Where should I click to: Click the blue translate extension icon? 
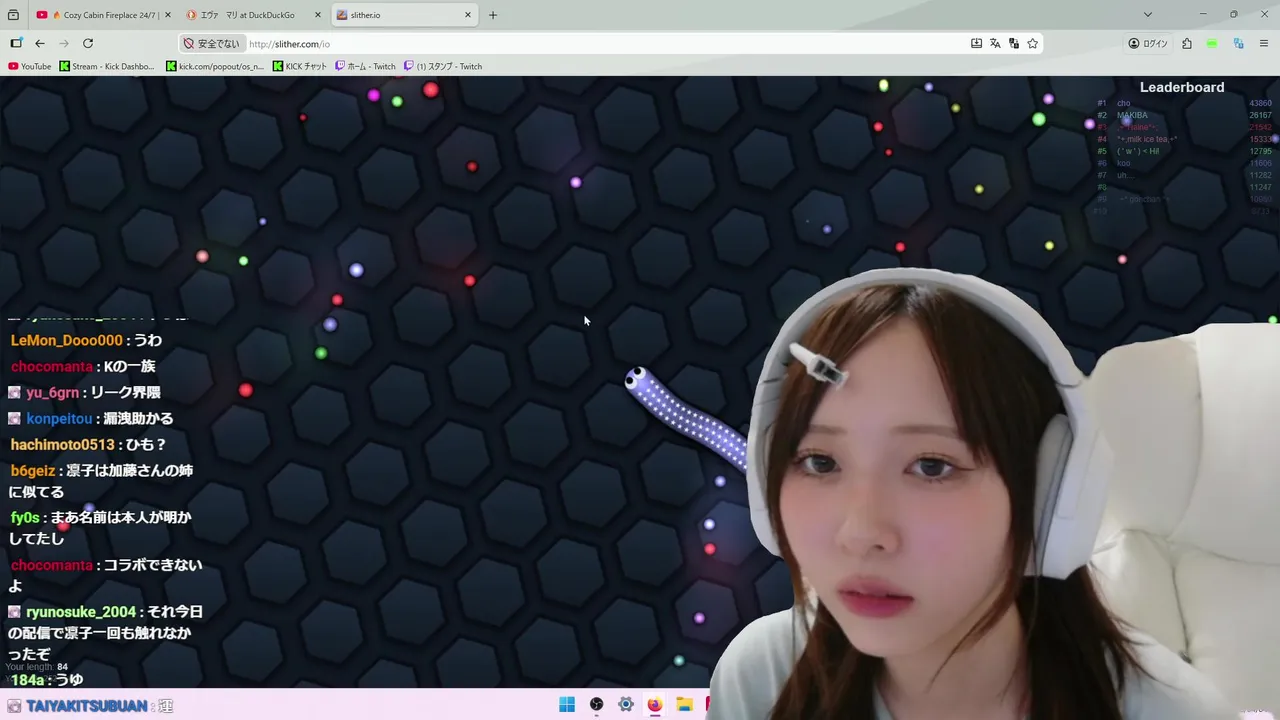(1238, 43)
